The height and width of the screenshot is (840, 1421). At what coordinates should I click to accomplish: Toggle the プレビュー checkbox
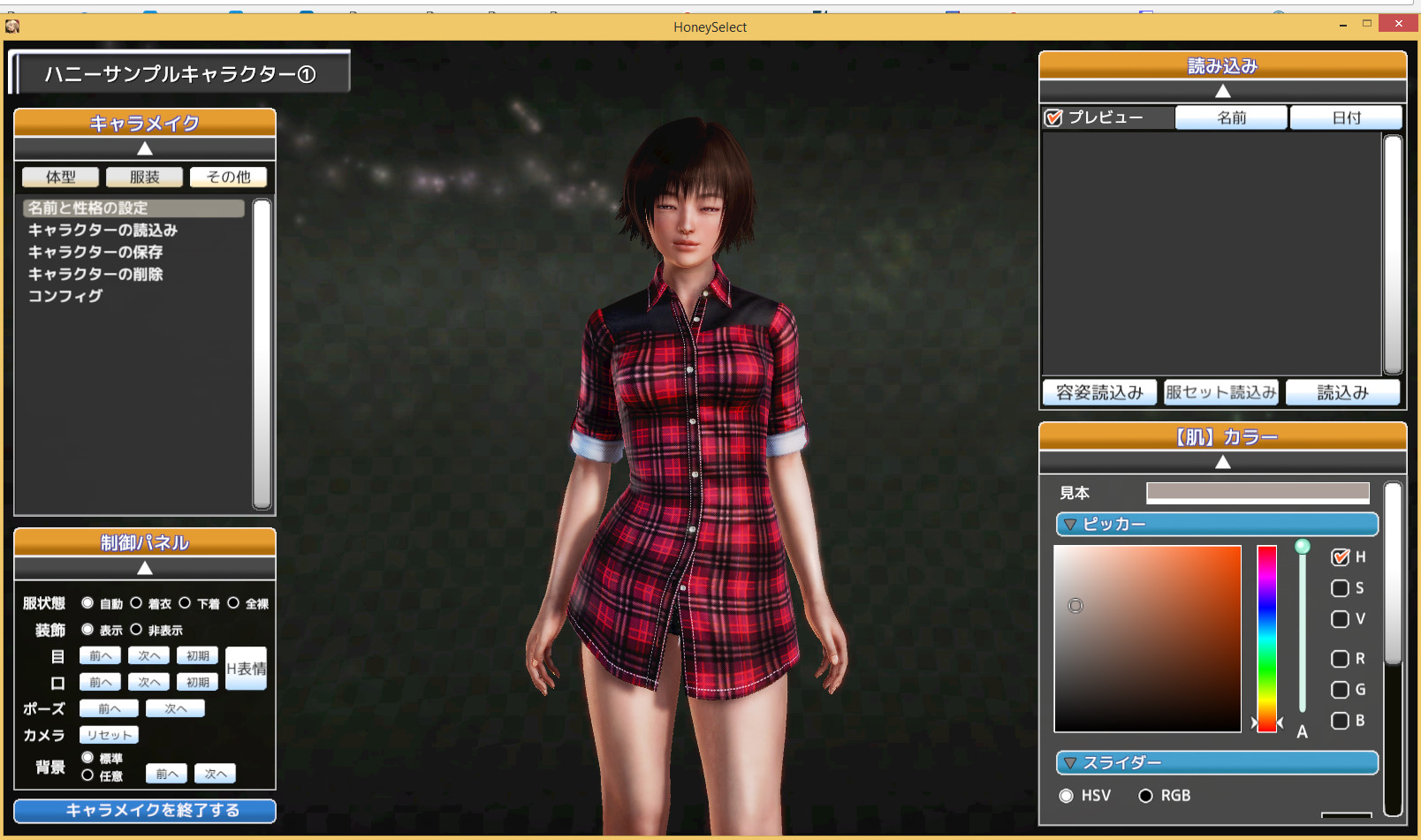pos(1053,117)
